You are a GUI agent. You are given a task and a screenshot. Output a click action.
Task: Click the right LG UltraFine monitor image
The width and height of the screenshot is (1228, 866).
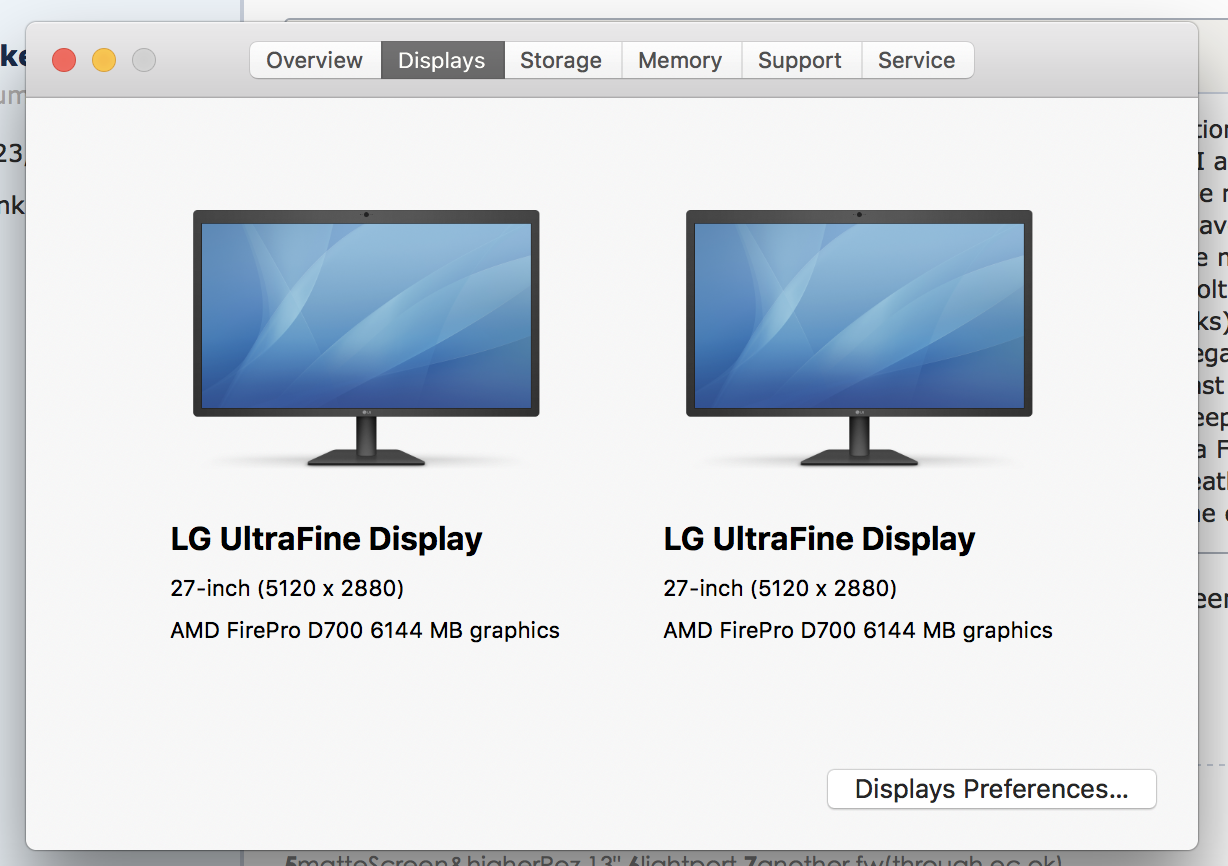pyautogui.click(x=859, y=338)
